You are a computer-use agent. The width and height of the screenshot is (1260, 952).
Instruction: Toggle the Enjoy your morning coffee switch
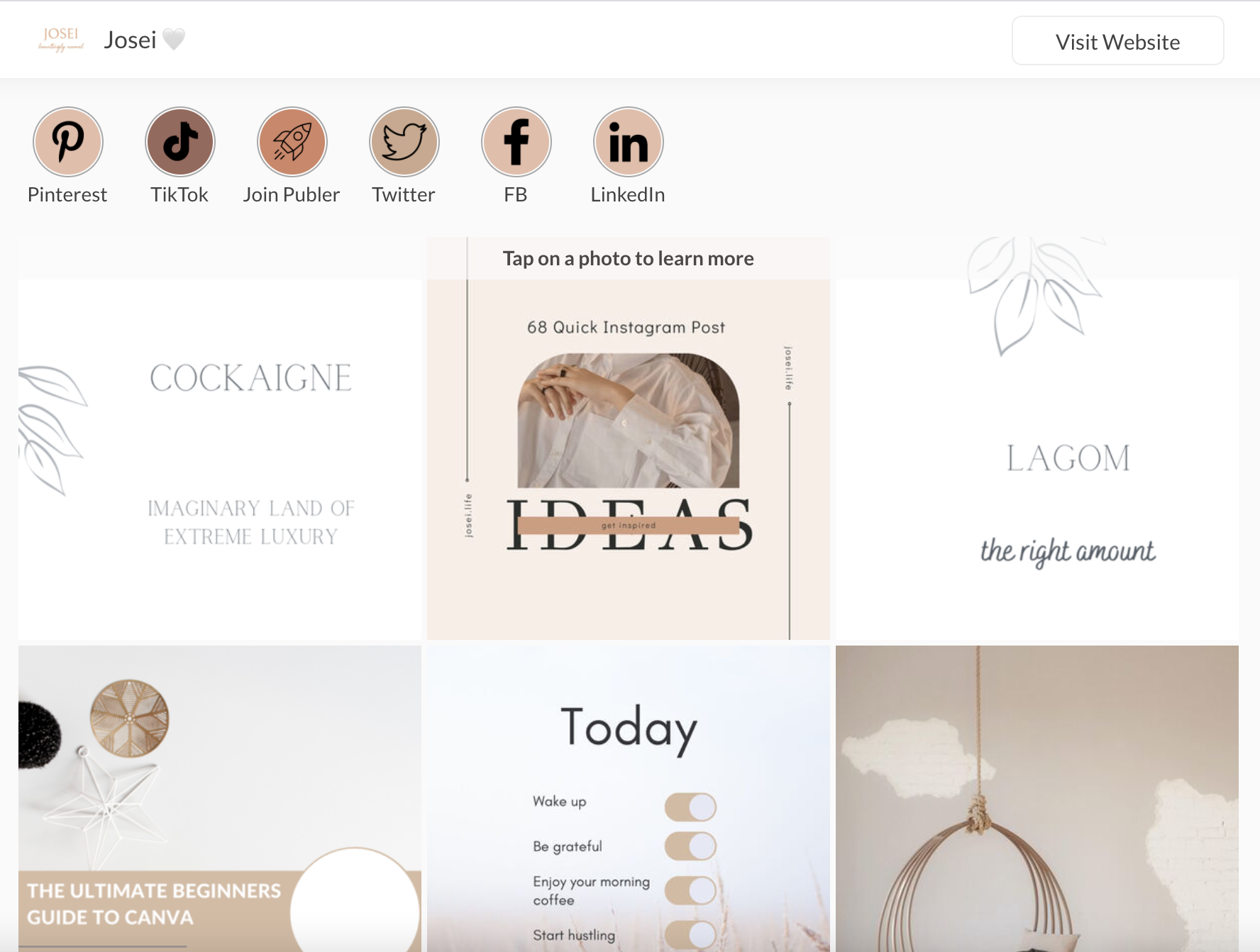(690, 890)
